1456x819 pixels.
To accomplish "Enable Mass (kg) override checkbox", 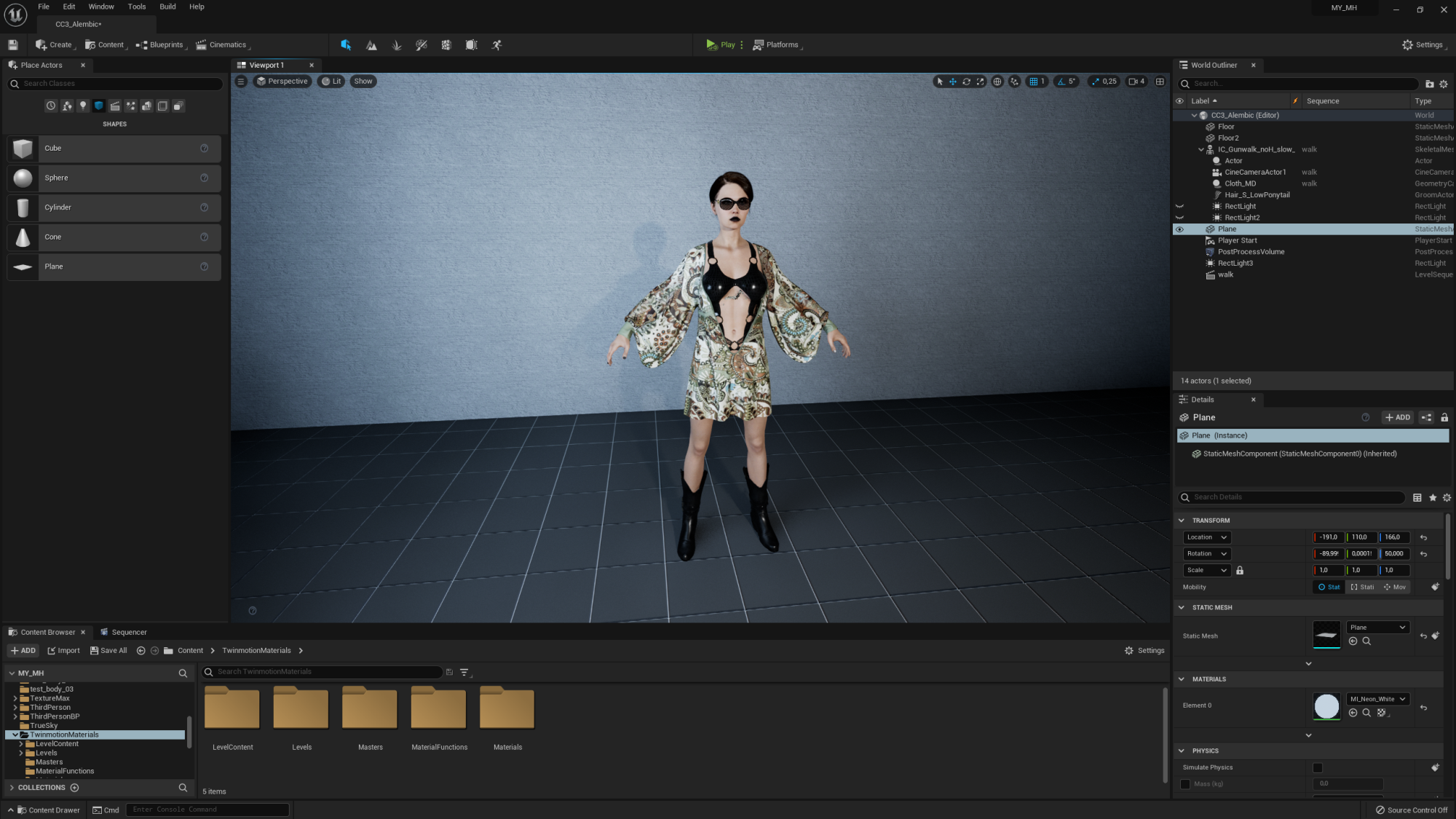I will pyautogui.click(x=1185, y=785).
